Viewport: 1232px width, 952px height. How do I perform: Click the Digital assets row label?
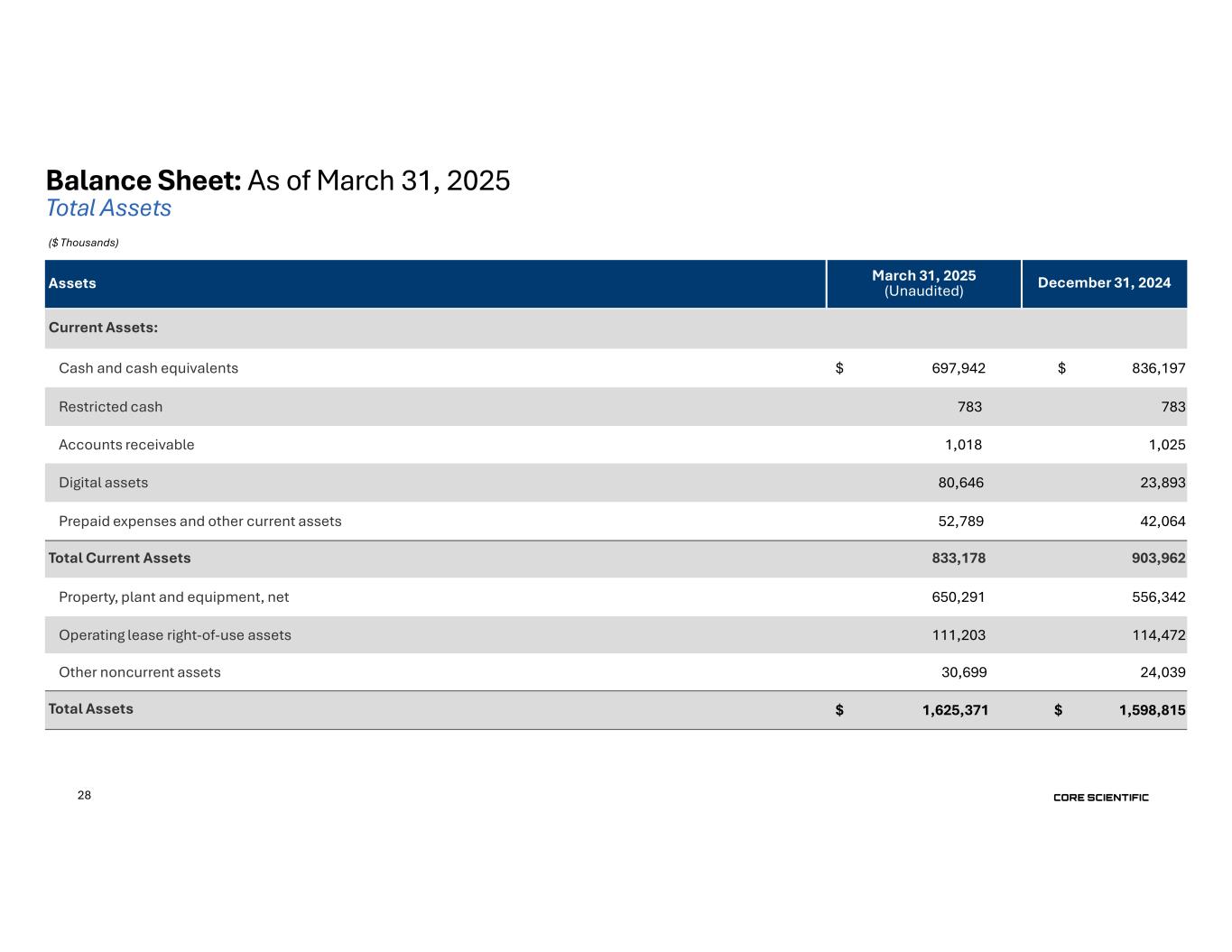[103, 483]
